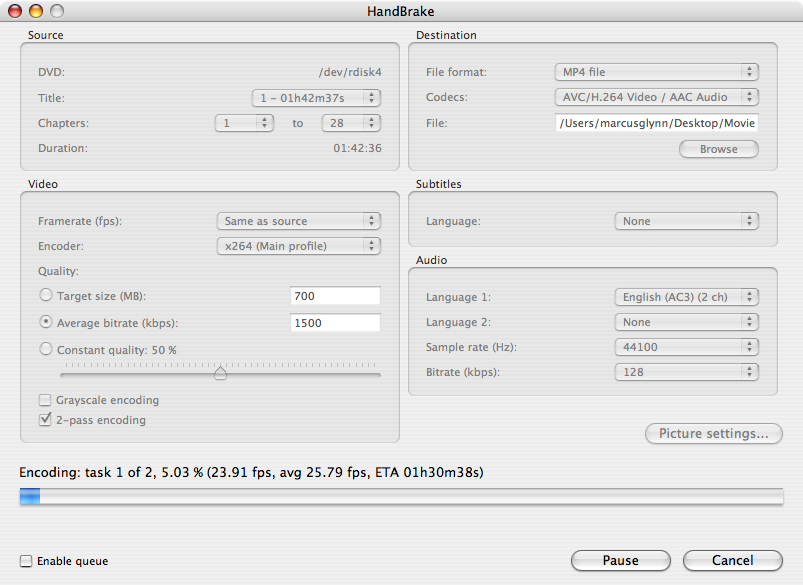This screenshot has width=803, height=585.
Task: Disable 2-pass encoding checkbox
Action: 46,420
